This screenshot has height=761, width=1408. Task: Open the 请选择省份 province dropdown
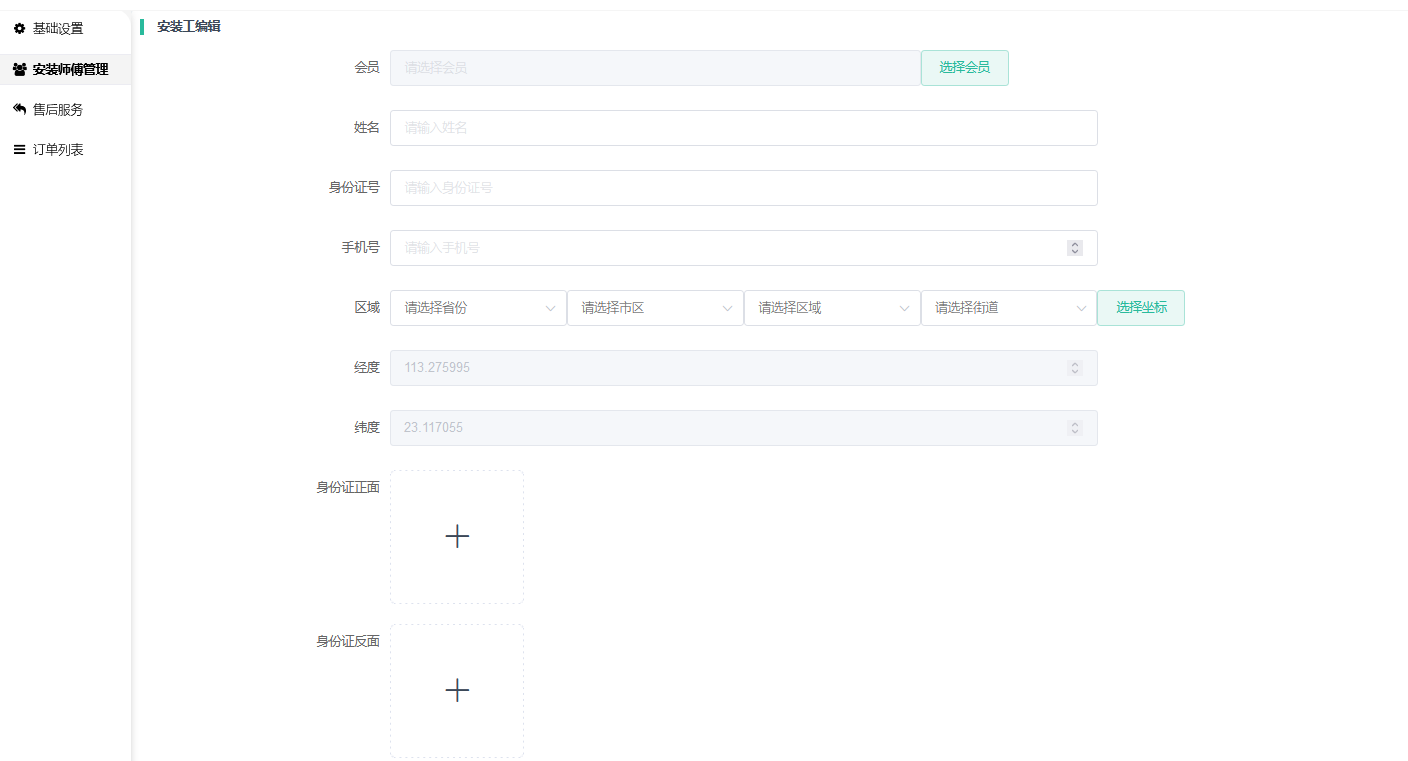pyautogui.click(x=478, y=308)
